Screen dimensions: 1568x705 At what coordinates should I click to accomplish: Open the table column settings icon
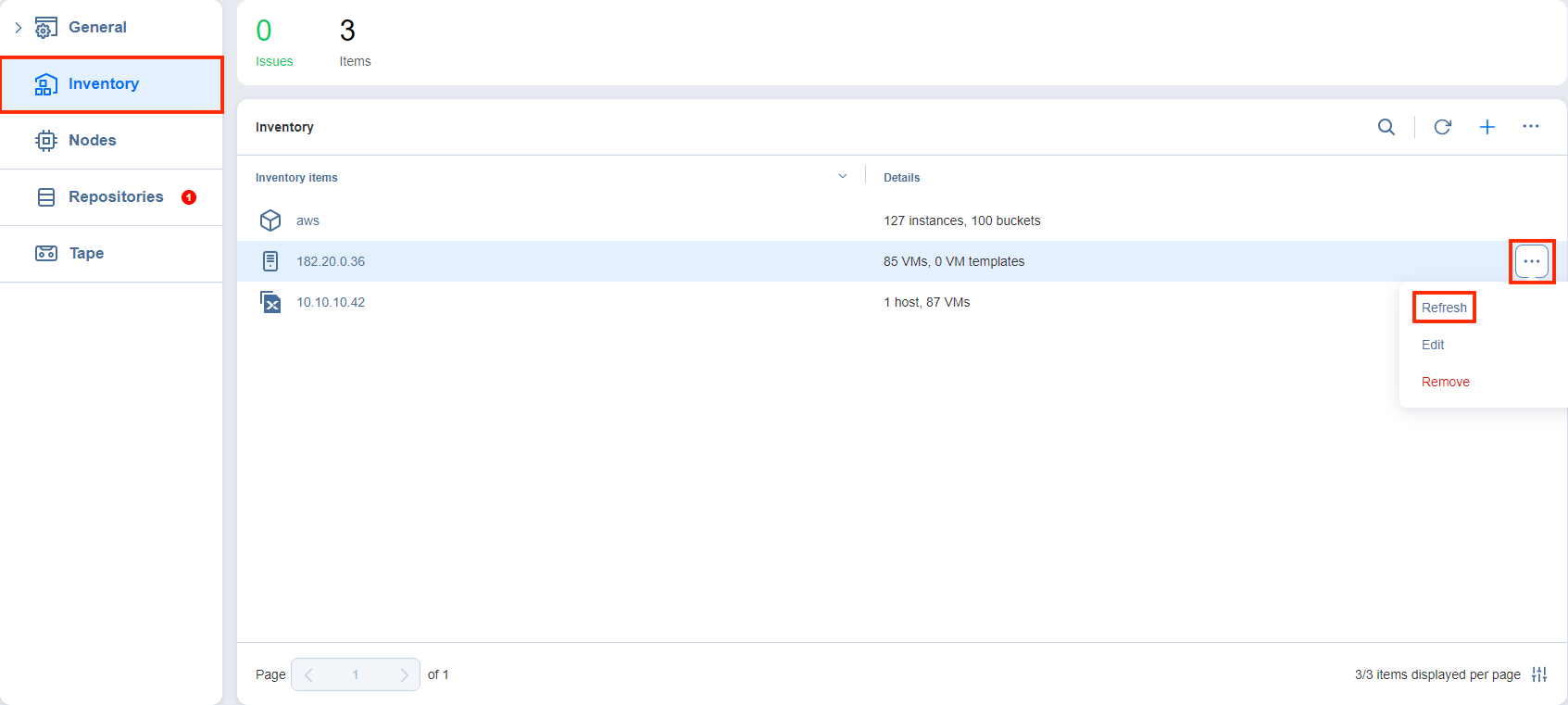click(x=1539, y=674)
